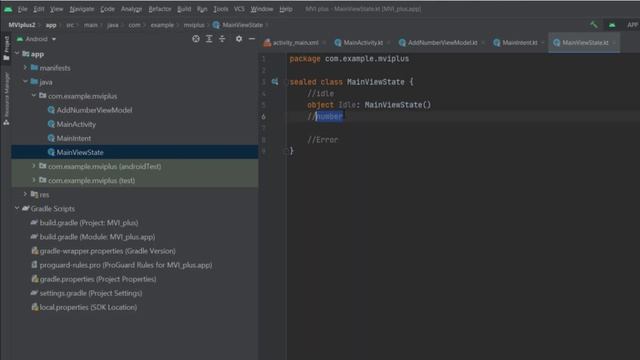Open the Tools menu
Viewport: 640px width, 360px height.
tap(220, 9)
